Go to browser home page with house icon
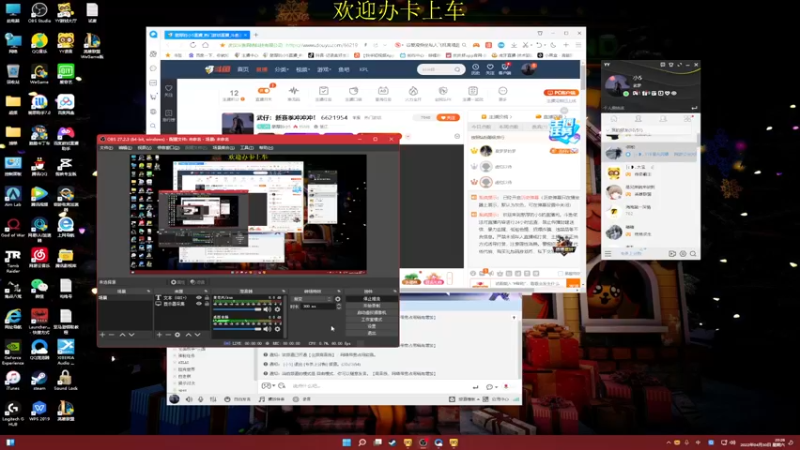Viewport: 800px width, 450px height. (x=206, y=45)
